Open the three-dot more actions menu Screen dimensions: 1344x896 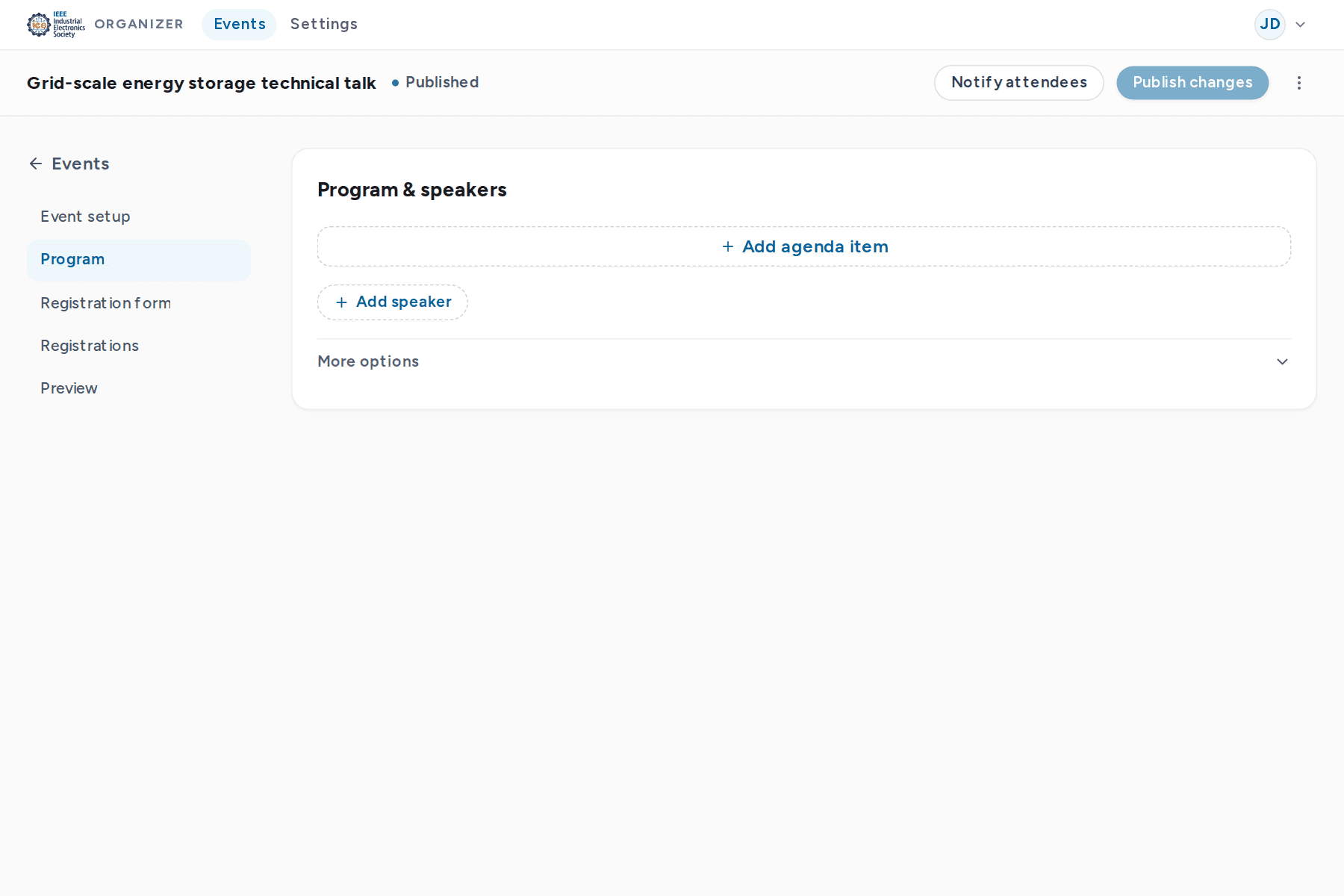pyautogui.click(x=1299, y=83)
